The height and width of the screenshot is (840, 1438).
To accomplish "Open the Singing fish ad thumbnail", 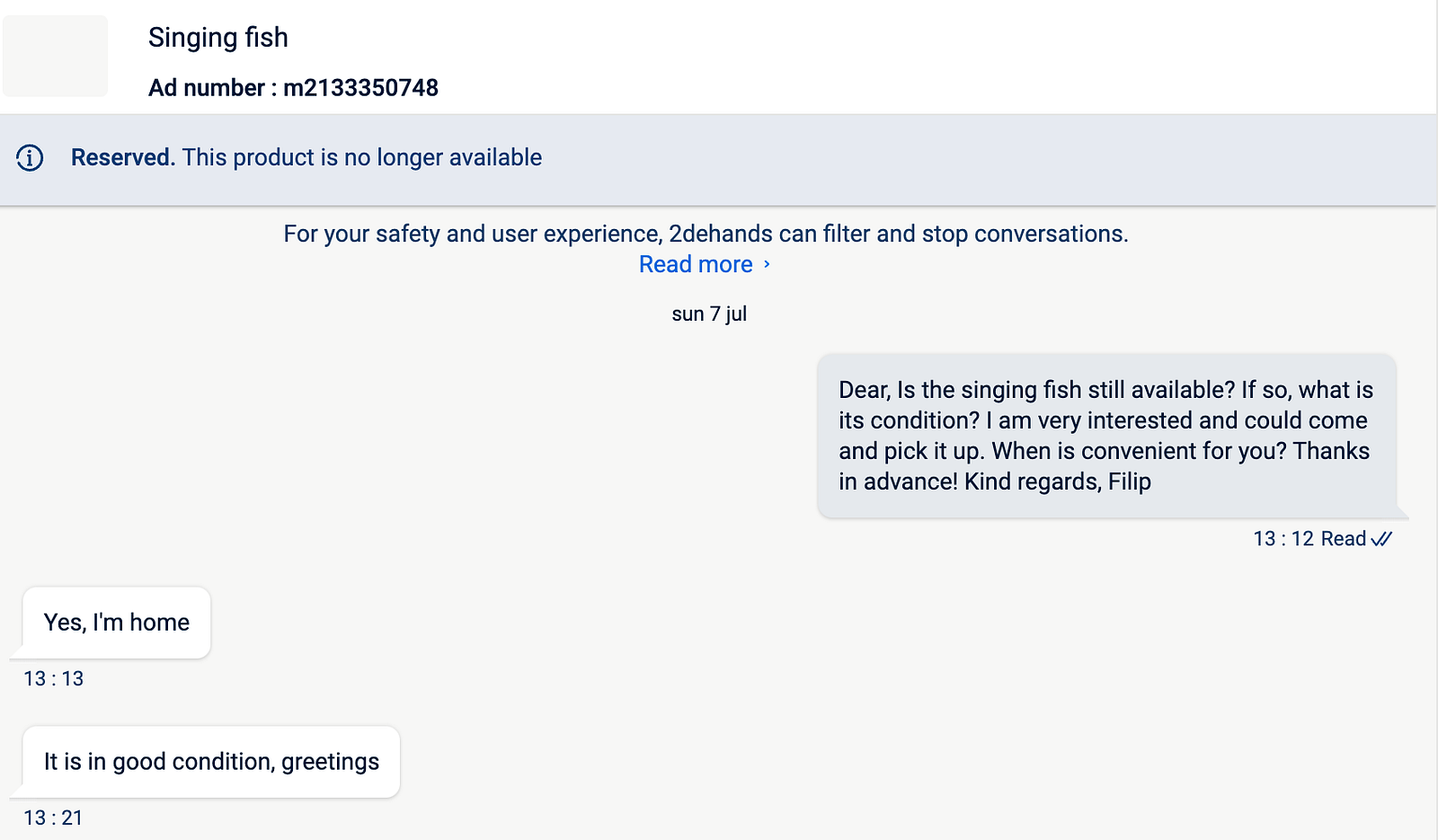I will tap(55, 56).
